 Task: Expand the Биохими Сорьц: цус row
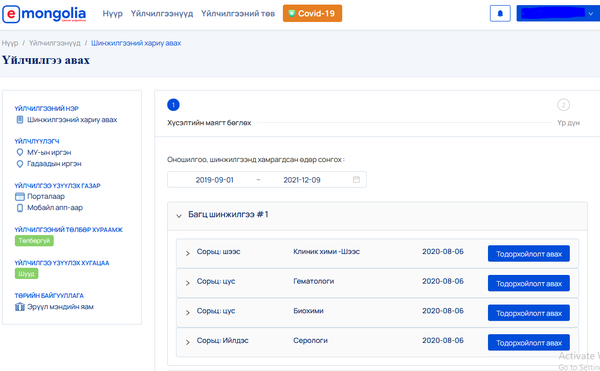(x=188, y=312)
